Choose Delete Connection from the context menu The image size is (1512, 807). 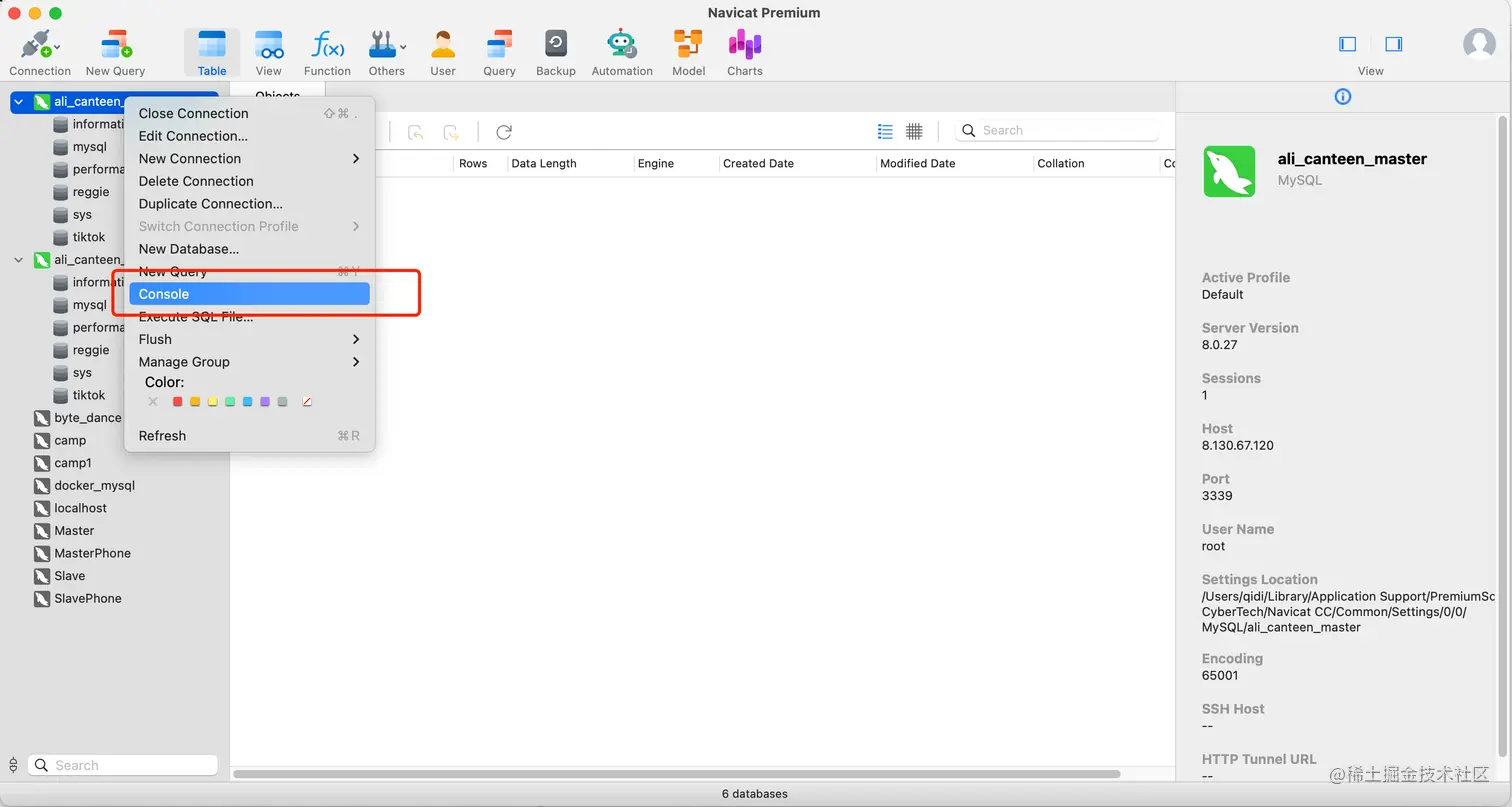tap(249, 181)
